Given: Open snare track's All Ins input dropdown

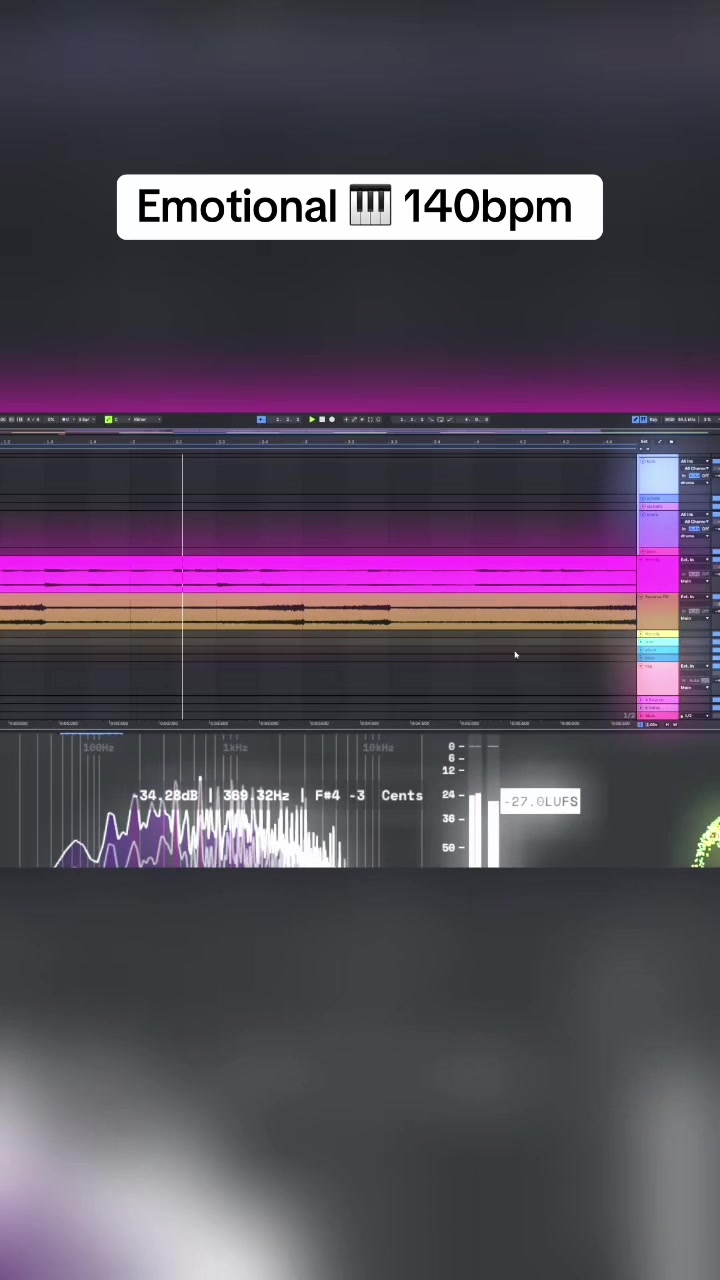Looking at the screenshot, I should click(x=695, y=514).
